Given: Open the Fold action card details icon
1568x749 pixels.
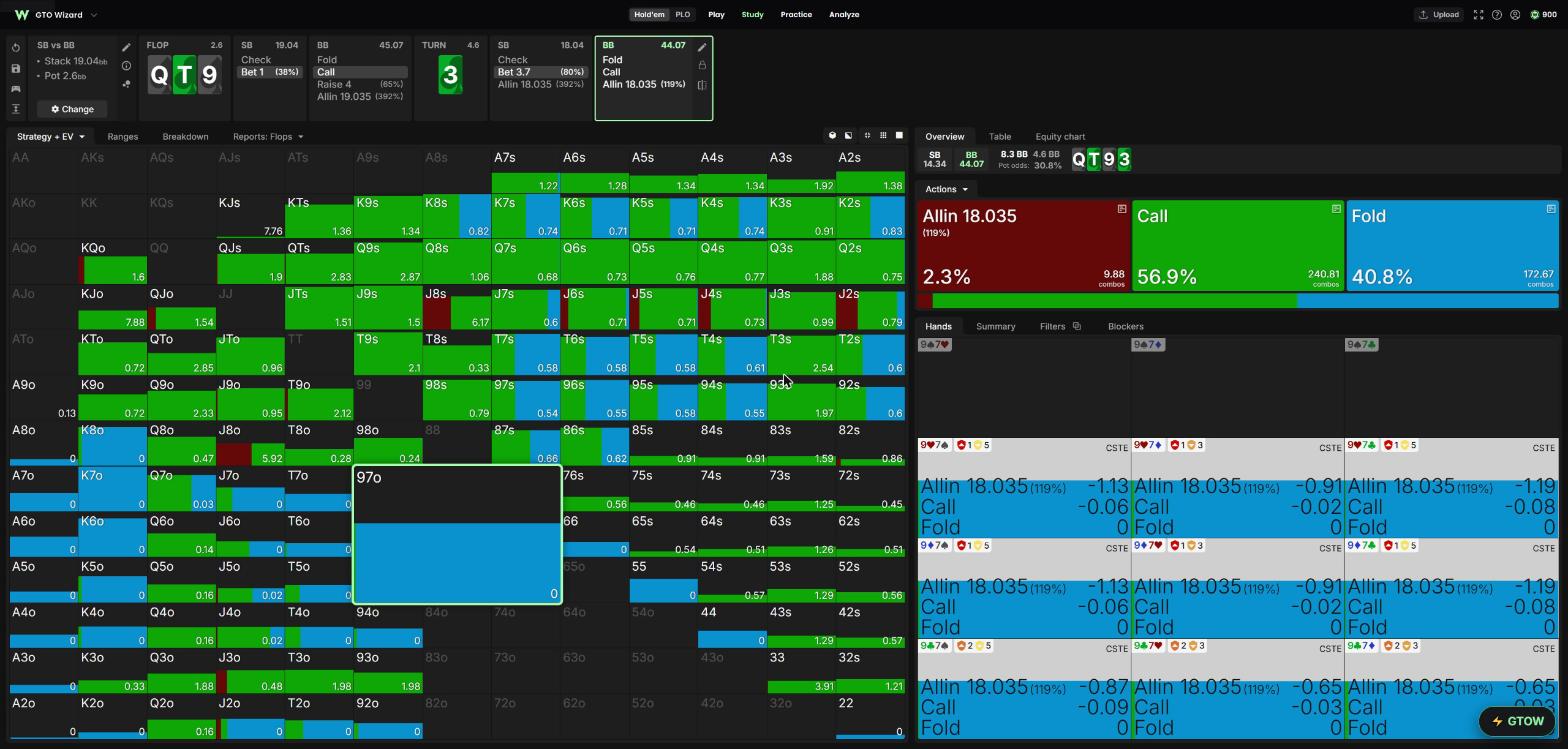Looking at the screenshot, I should [1551, 209].
